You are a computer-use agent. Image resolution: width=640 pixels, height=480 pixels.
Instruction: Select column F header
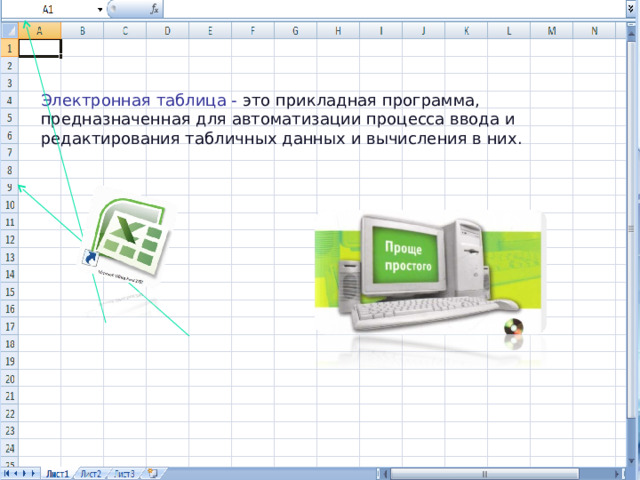[x=253, y=31]
